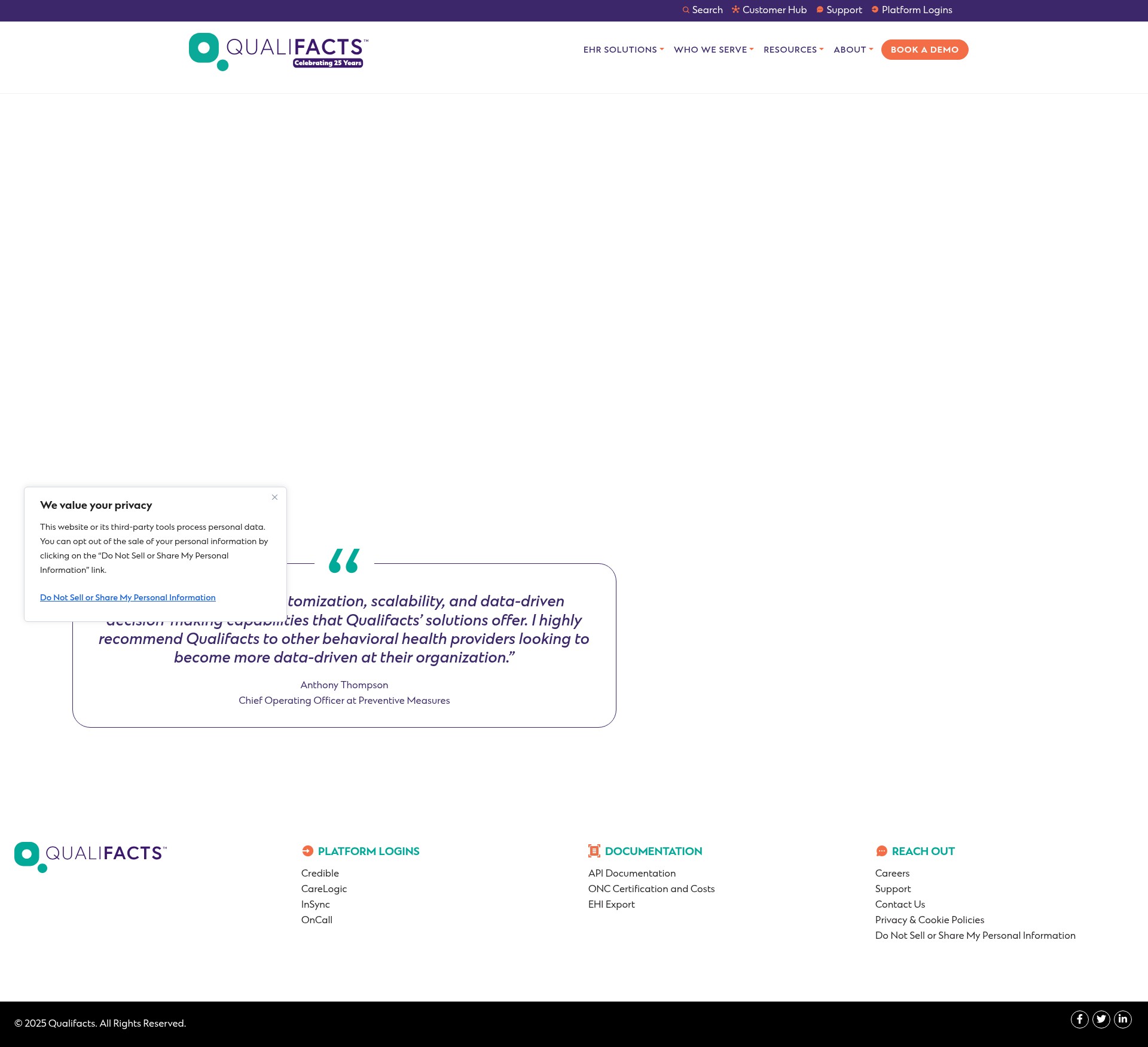Click the Anthony Thompson name text
1148x1047 pixels.
point(344,685)
